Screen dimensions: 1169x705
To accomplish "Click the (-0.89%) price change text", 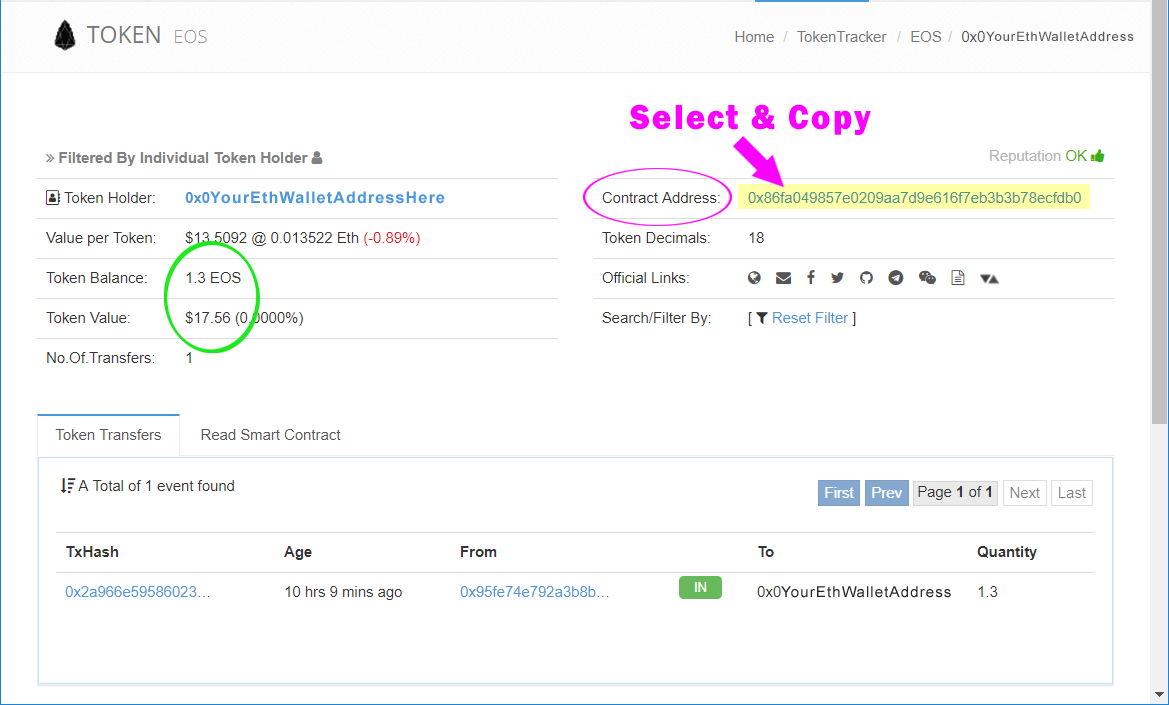I will tap(392, 238).
